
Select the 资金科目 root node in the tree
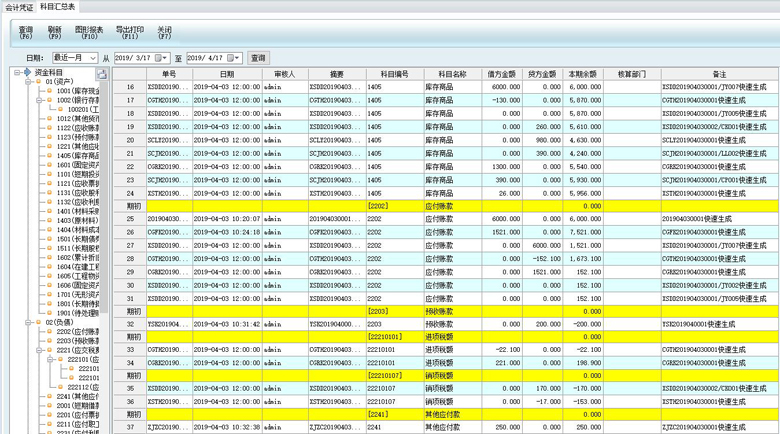click(x=48, y=73)
